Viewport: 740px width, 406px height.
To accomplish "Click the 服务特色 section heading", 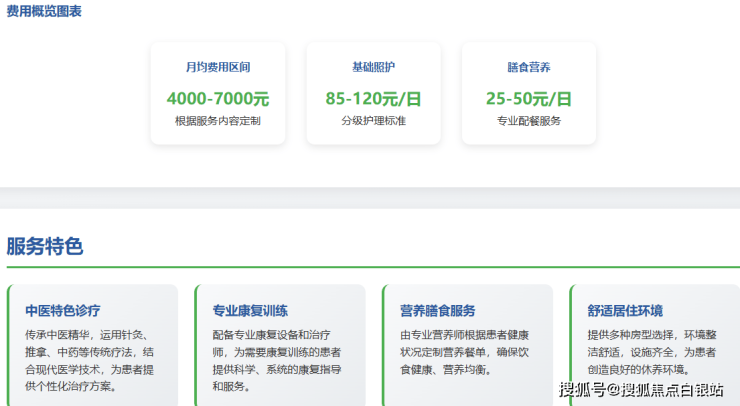I will 45,246.
